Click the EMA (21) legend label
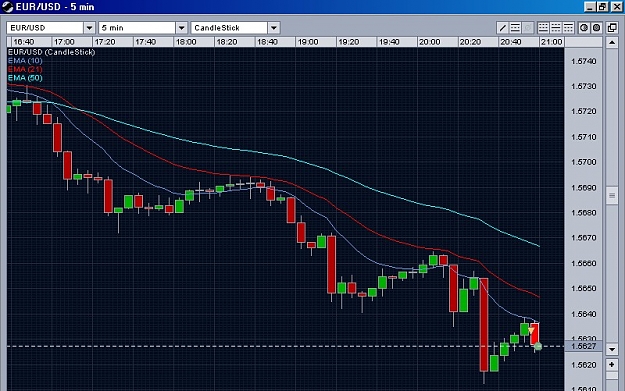 25,69
